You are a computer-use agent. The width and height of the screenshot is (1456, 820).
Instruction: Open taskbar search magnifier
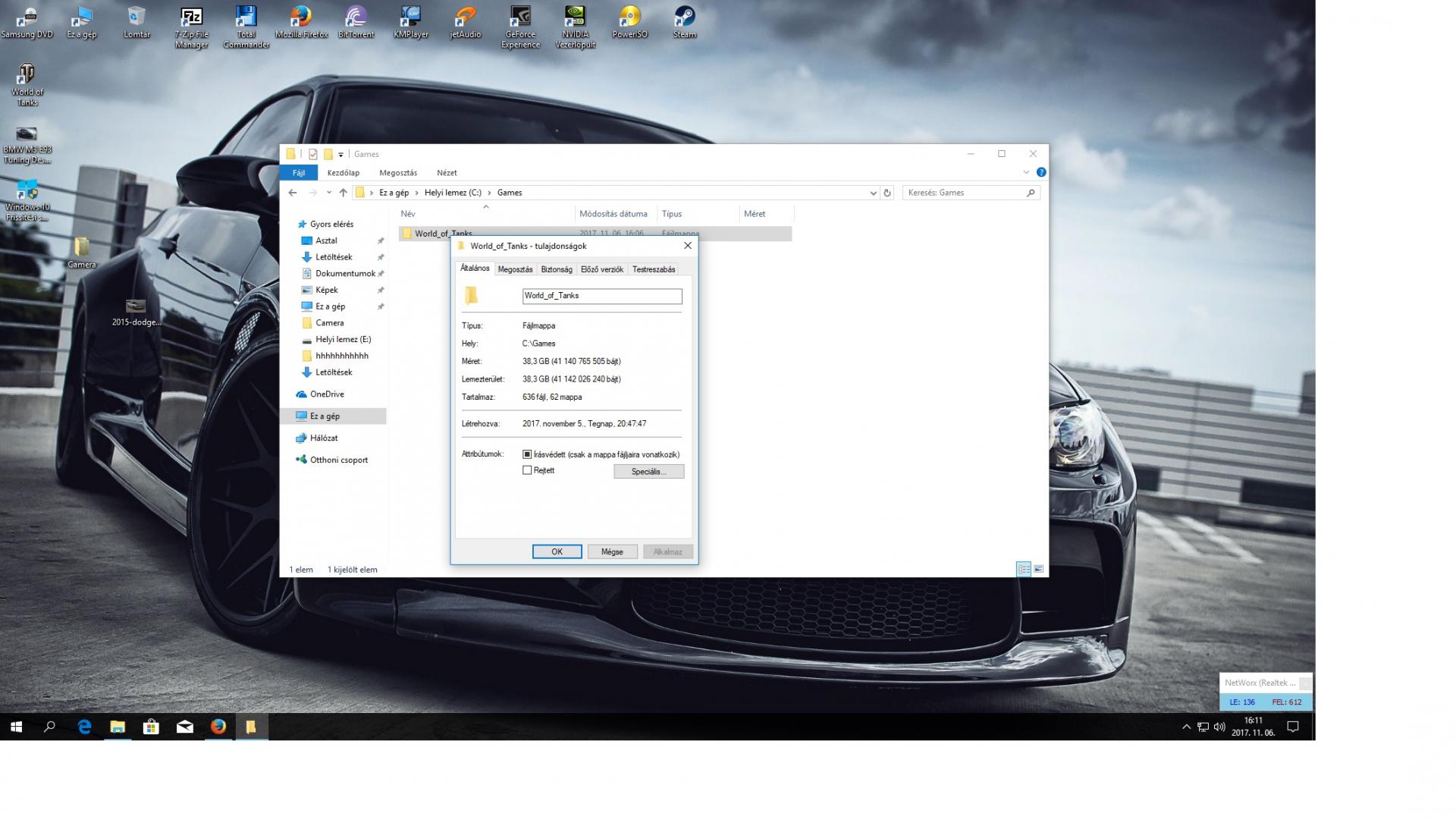pos(49,727)
